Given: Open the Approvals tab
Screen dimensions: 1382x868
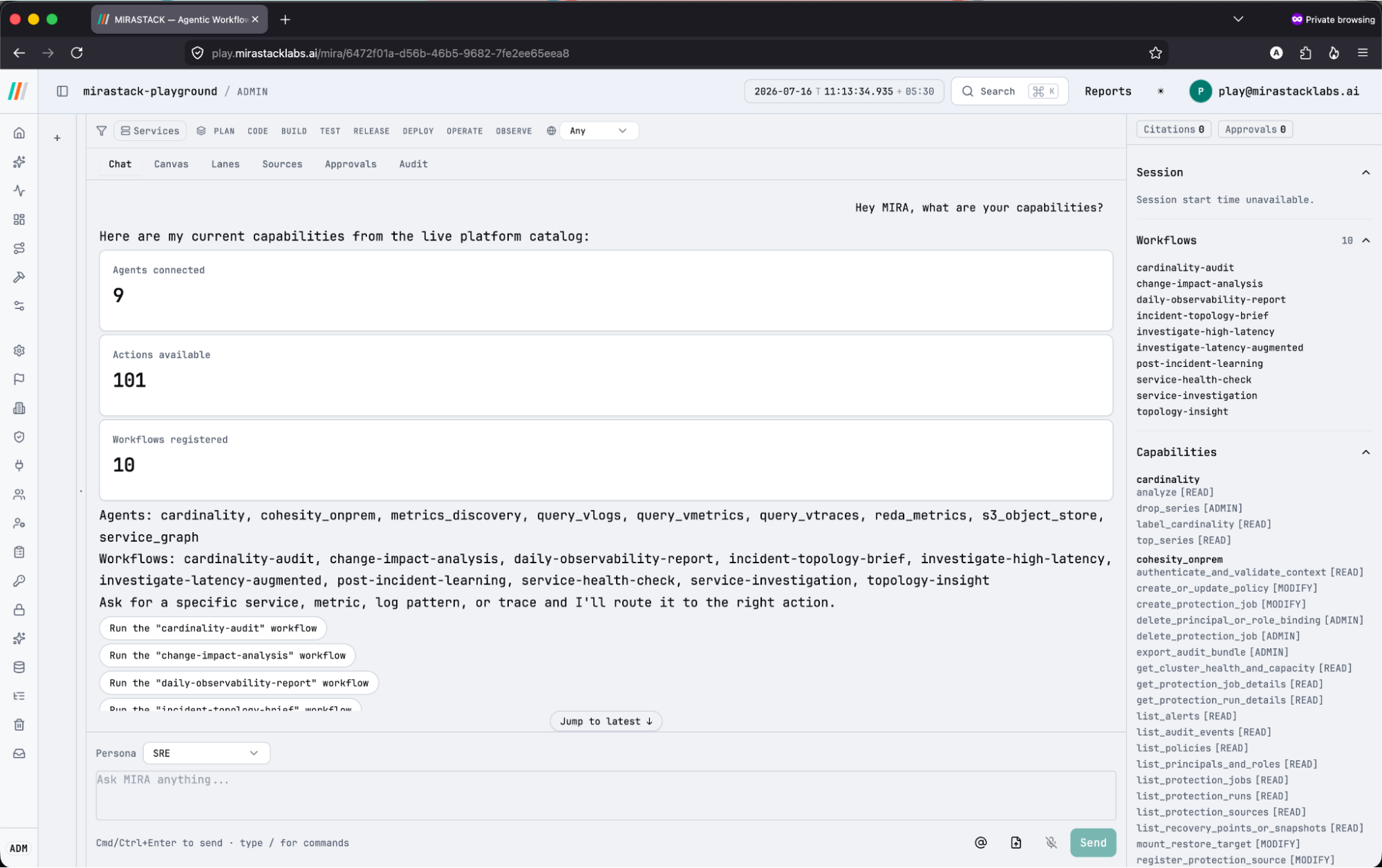Looking at the screenshot, I should point(351,164).
